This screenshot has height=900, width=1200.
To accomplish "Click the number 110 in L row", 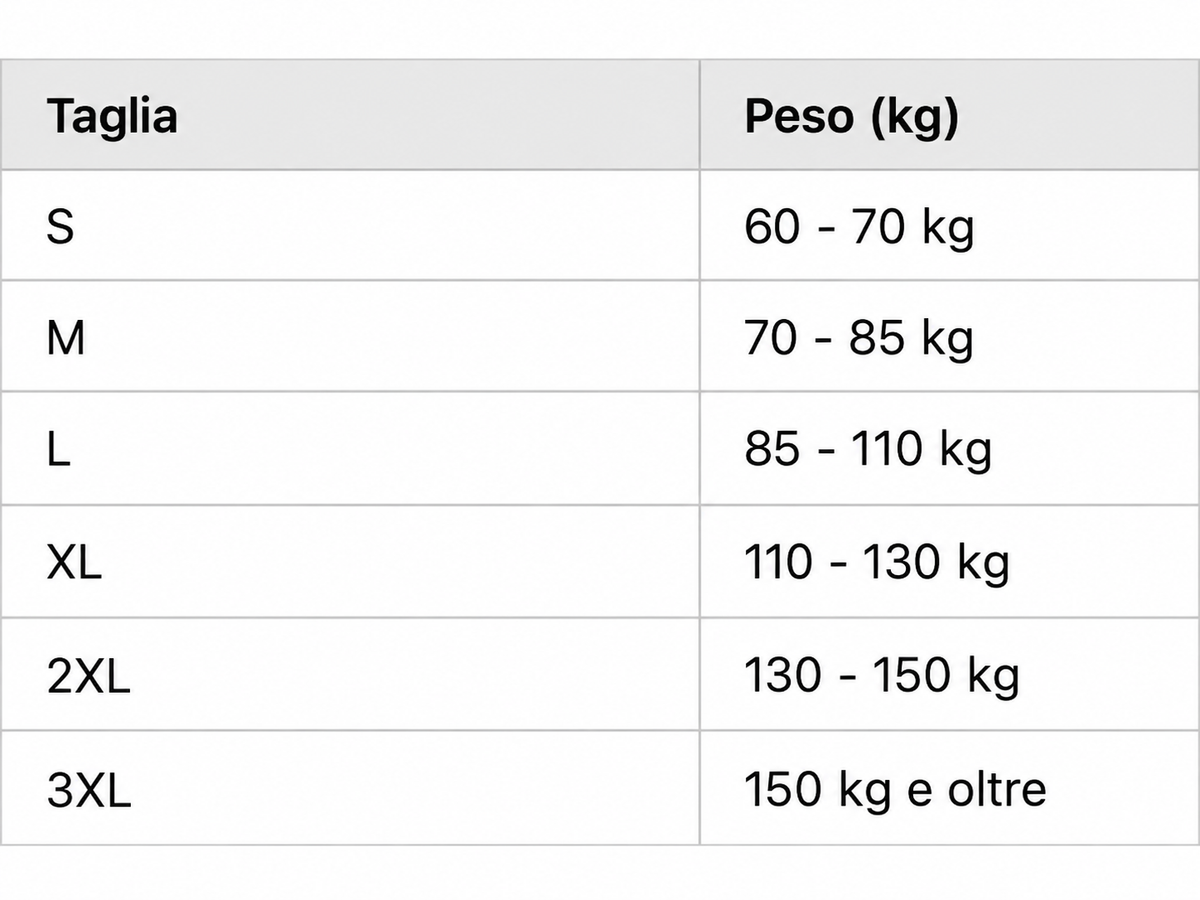I will 887,449.
